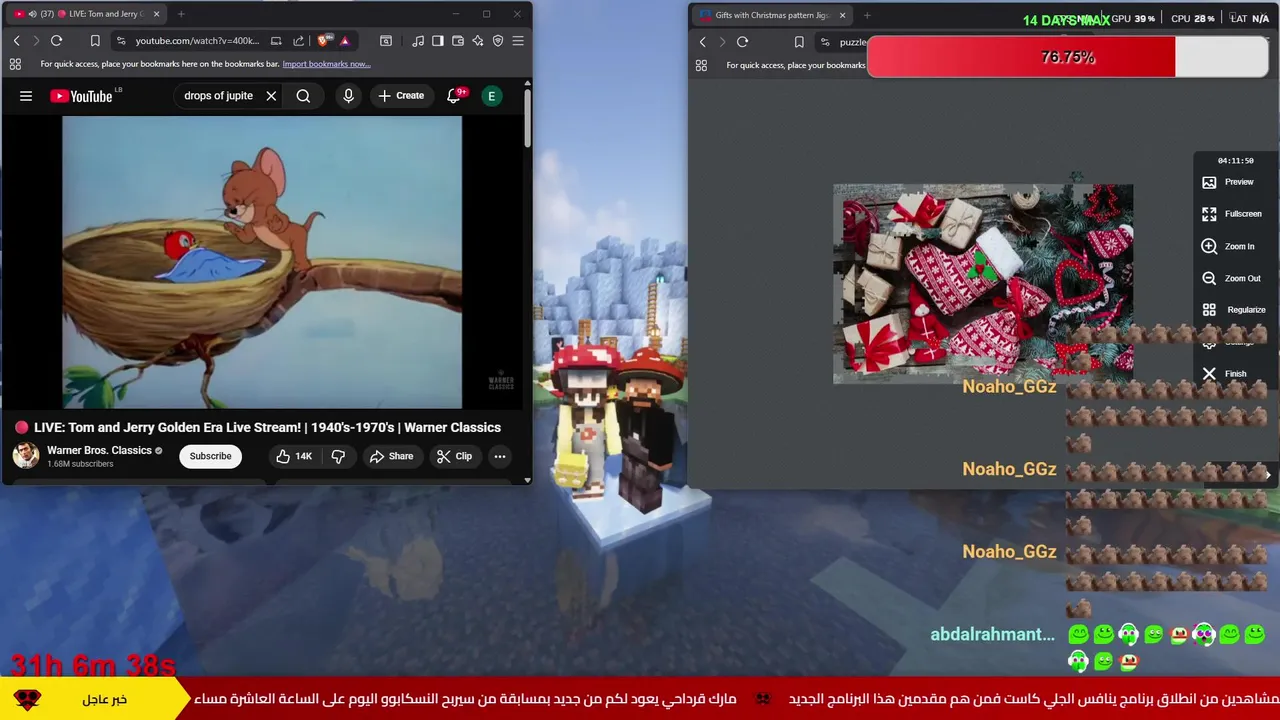This screenshot has width=1280, height=720.
Task: Switch puzzle to Fullscreen
Action: pos(1232,214)
